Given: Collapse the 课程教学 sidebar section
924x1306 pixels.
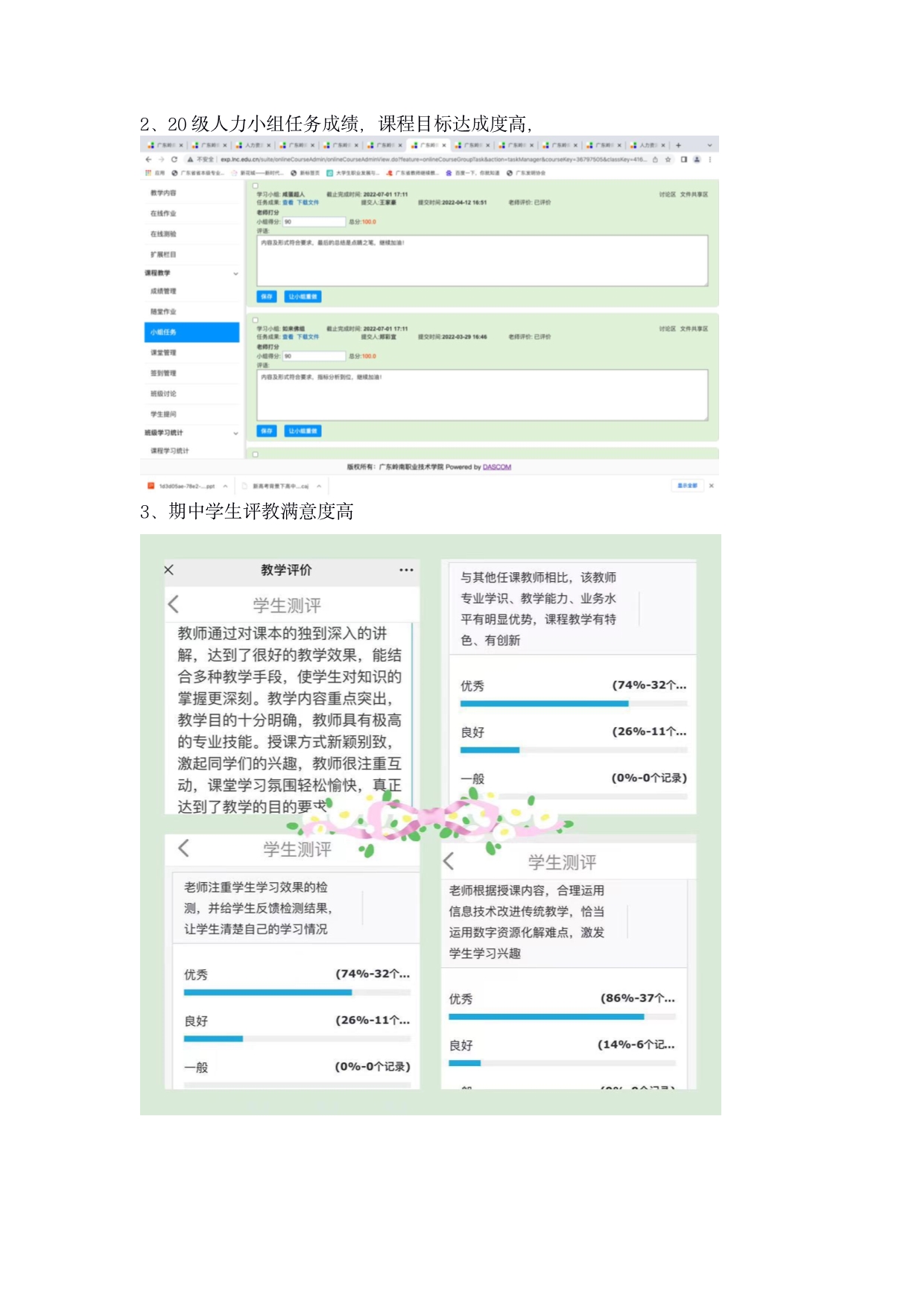Looking at the screenshot, I should point(235,273).
